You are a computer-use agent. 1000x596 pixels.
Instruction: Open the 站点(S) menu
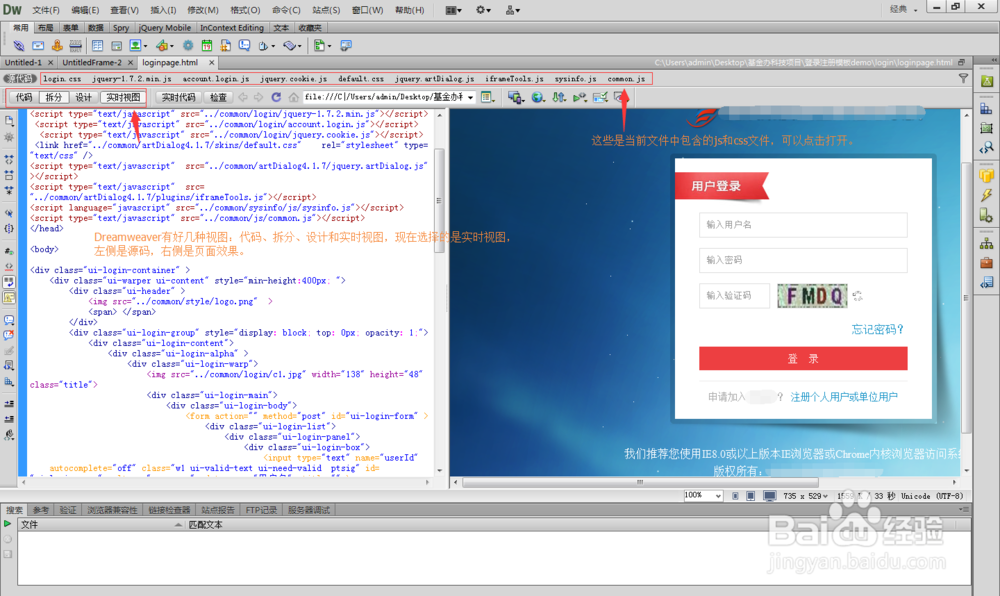[326, 10]
